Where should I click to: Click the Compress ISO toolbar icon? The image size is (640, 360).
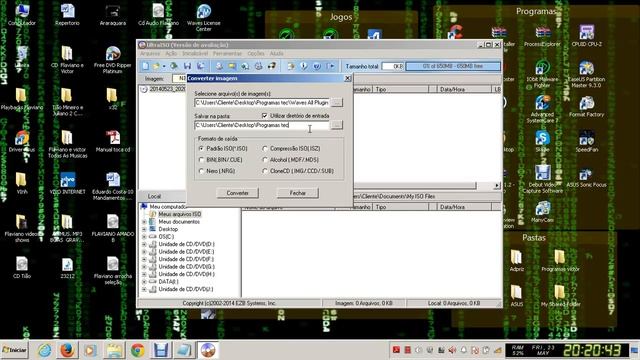232,66
